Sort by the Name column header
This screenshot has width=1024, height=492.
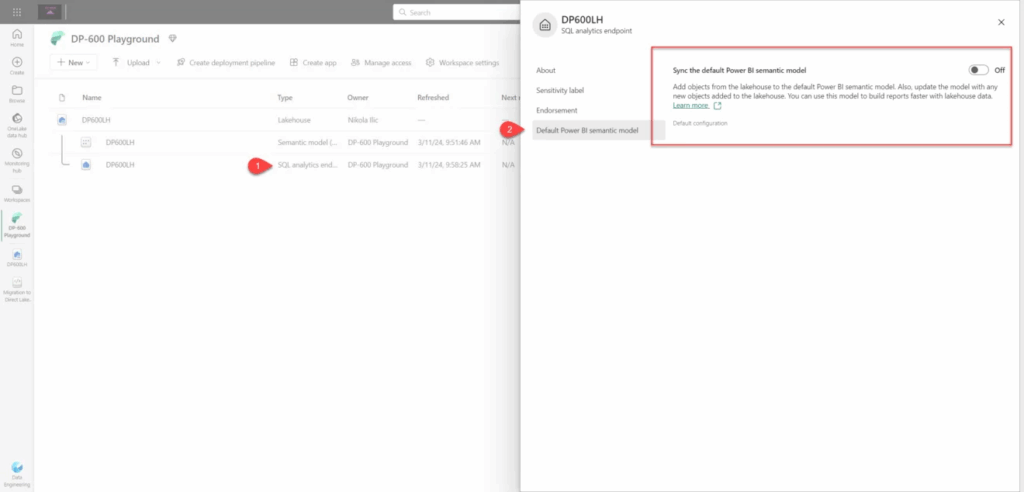coord(91,97)
